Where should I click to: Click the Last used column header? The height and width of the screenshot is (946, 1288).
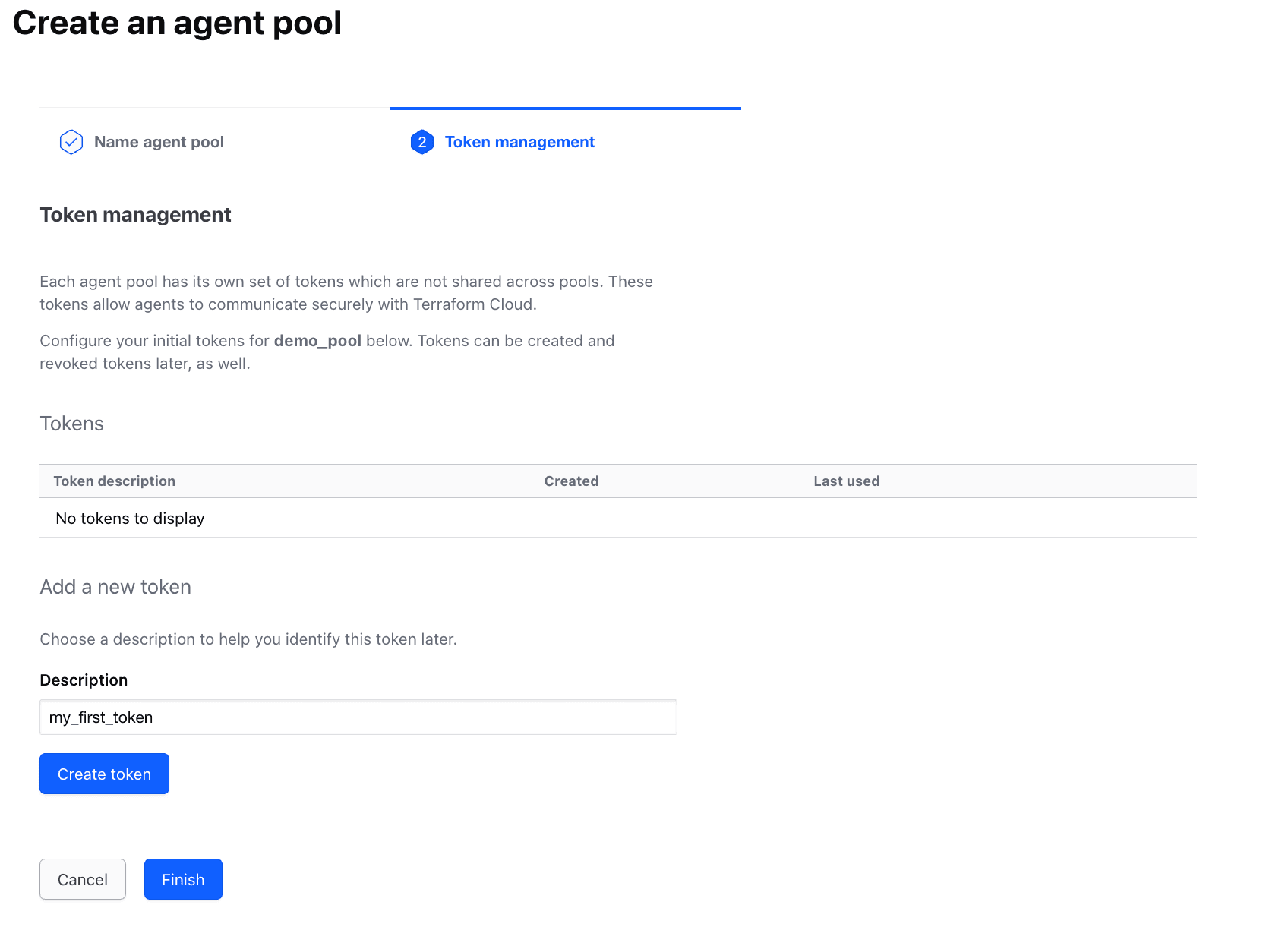(x=846, y=481)
